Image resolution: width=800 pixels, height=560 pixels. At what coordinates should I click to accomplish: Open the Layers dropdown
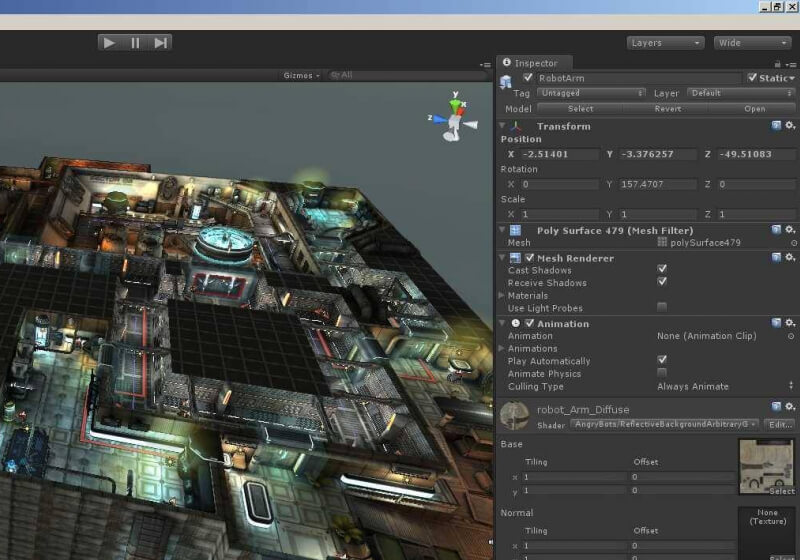[666, 43]
